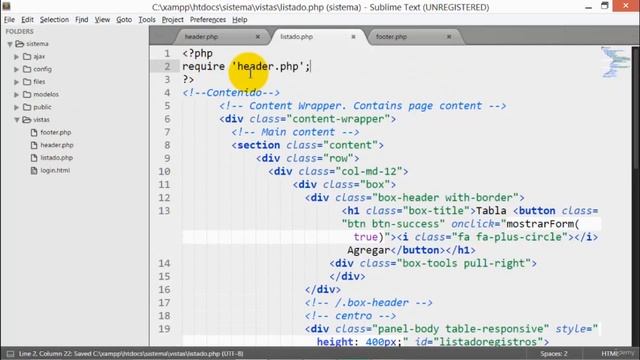Close the header.php tab

pyautogui.click(x=258, y=37)
